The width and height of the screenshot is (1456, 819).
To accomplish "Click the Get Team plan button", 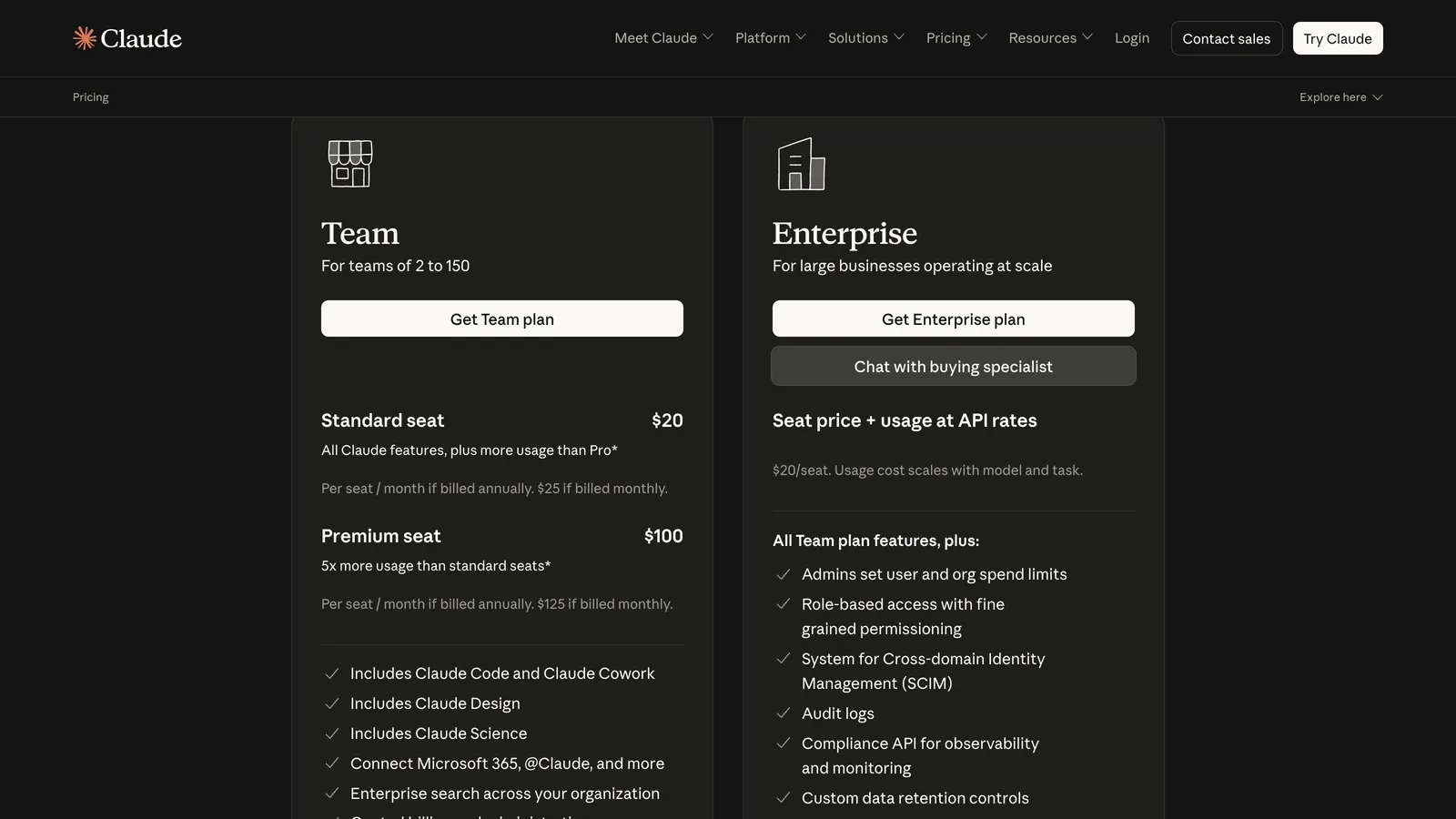I will (502, 318).
